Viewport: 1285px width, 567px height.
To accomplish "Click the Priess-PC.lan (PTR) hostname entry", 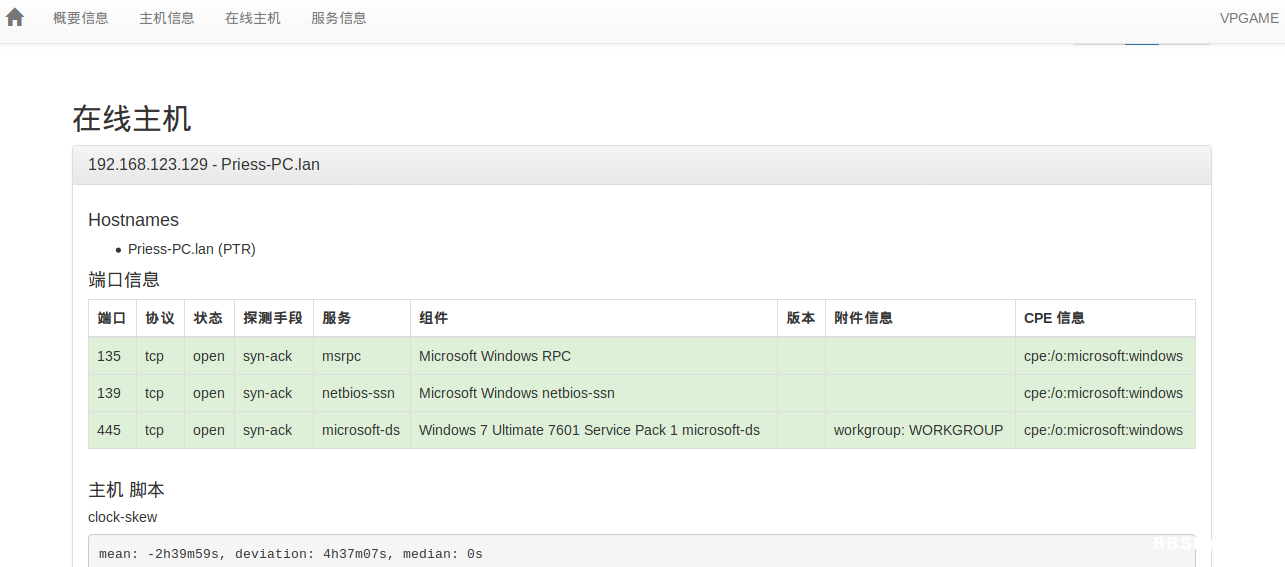I will click(x=192, y=249).
